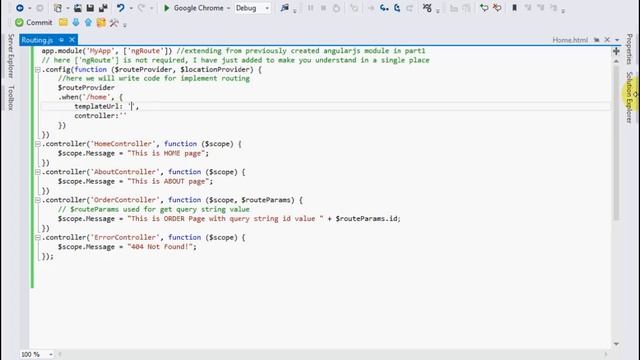Screen dimensions: 640x360
Task: Click the "This is HOME page" string
Action: [x=166, y=153]
